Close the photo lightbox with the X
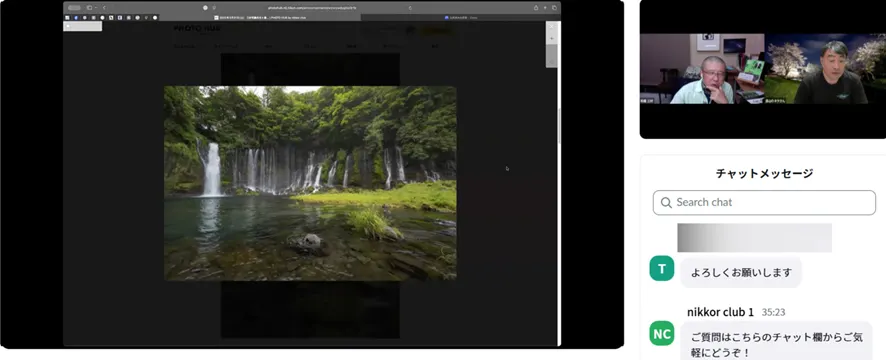 [551, 26]
